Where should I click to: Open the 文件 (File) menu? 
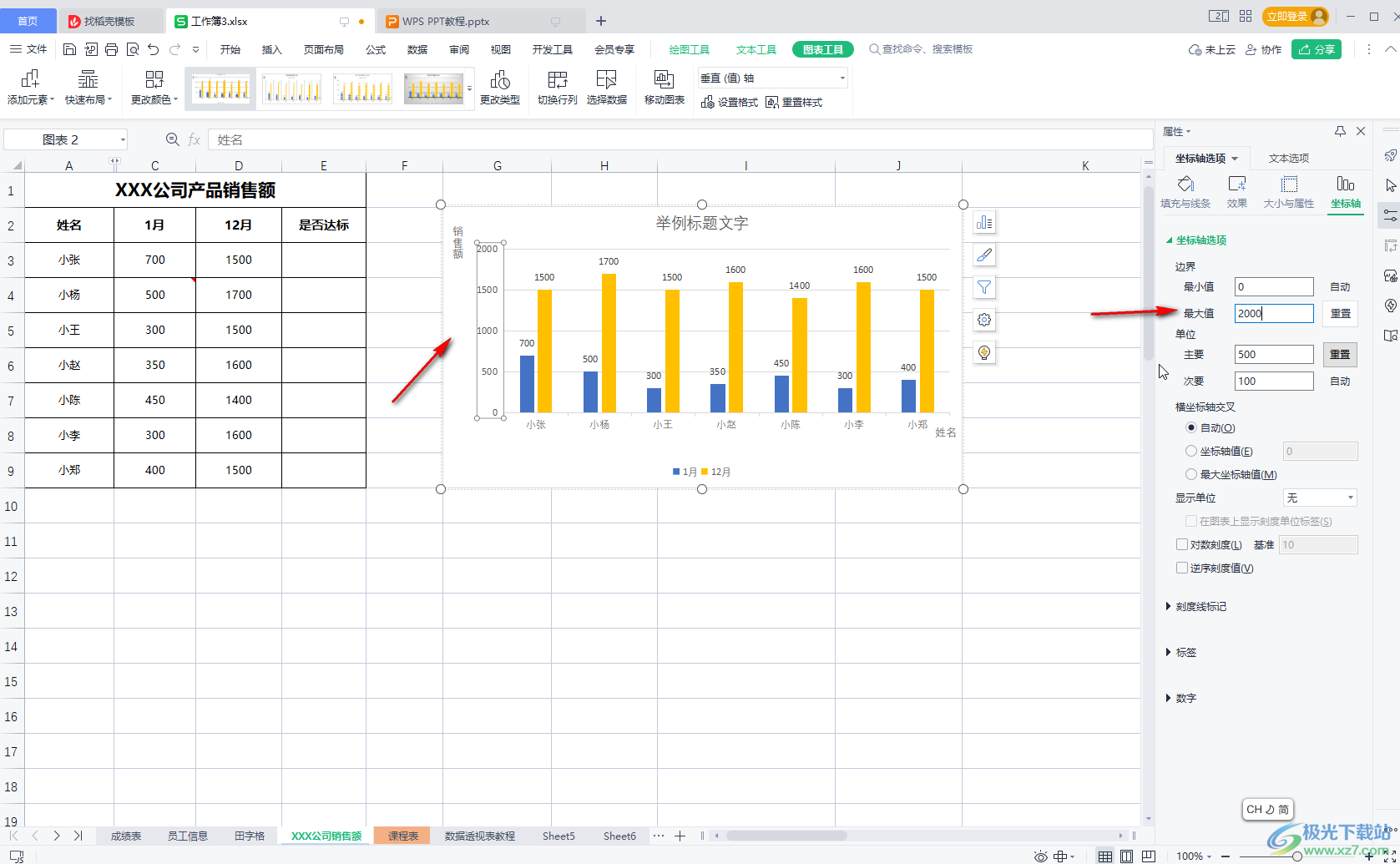(x=28, y=49)
